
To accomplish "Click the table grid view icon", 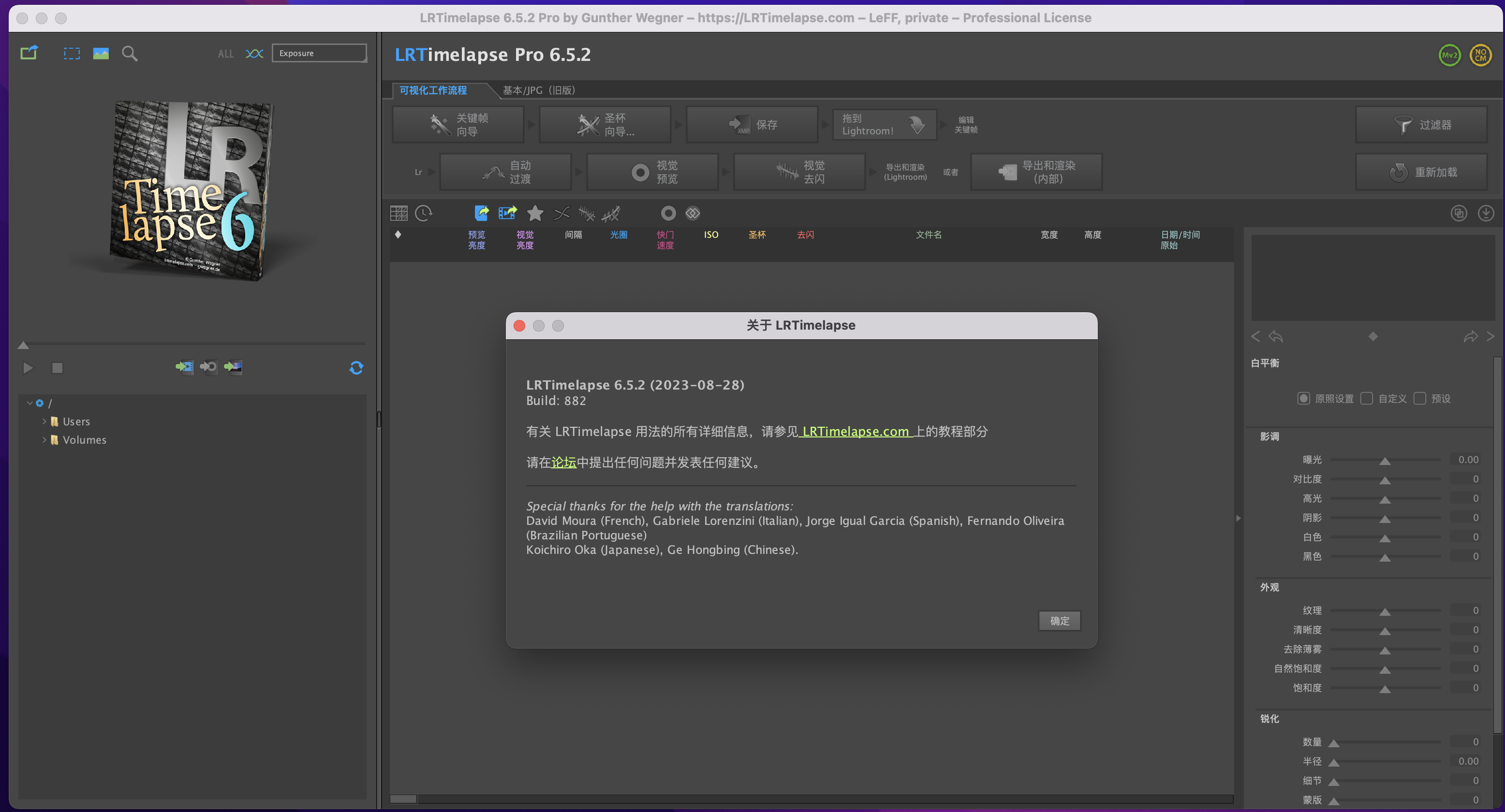I will click(x=398, y=214).
